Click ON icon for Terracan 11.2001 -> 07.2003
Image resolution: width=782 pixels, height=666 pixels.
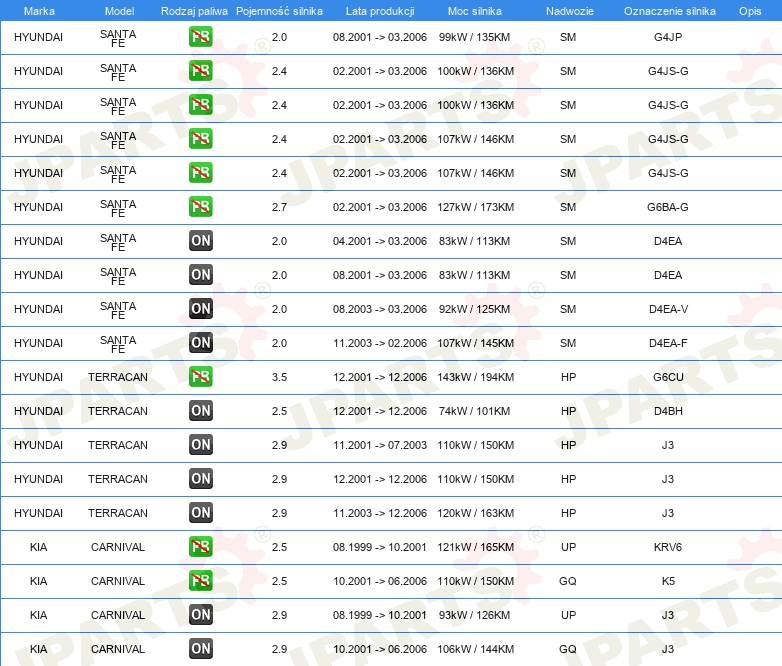(200, 445)
